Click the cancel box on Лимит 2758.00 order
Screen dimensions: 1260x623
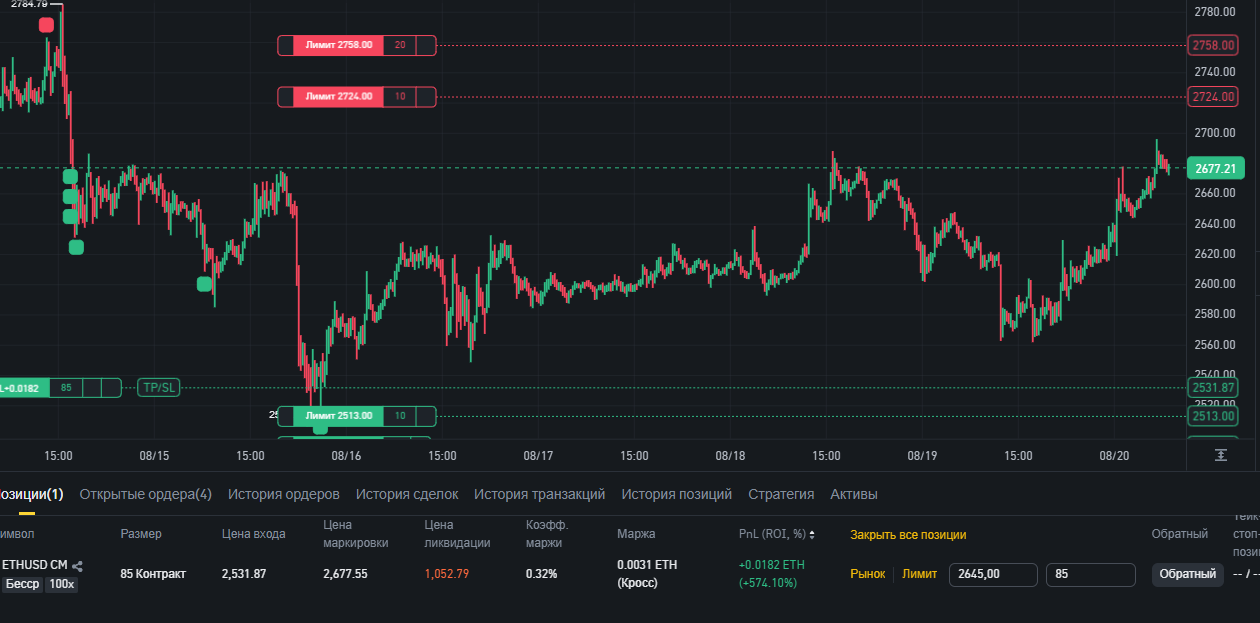click(425, 45)
